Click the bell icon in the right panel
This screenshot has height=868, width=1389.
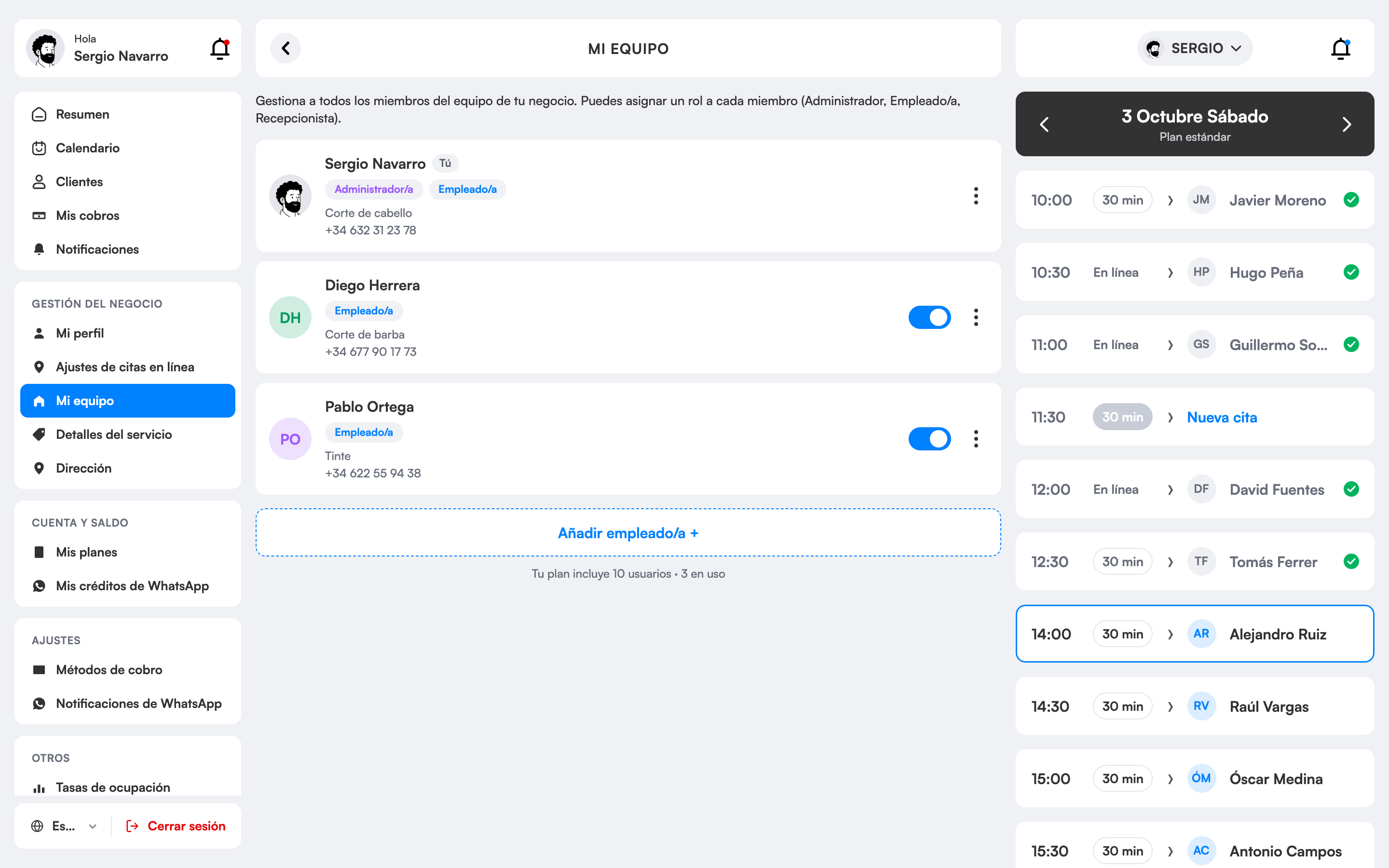[x=1340, y=49]
